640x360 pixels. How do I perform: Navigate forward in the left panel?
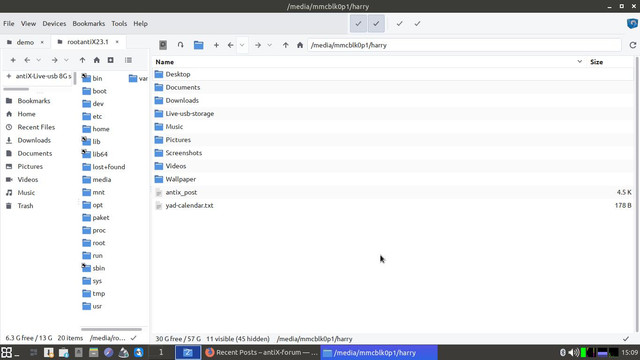click(54, 60)
